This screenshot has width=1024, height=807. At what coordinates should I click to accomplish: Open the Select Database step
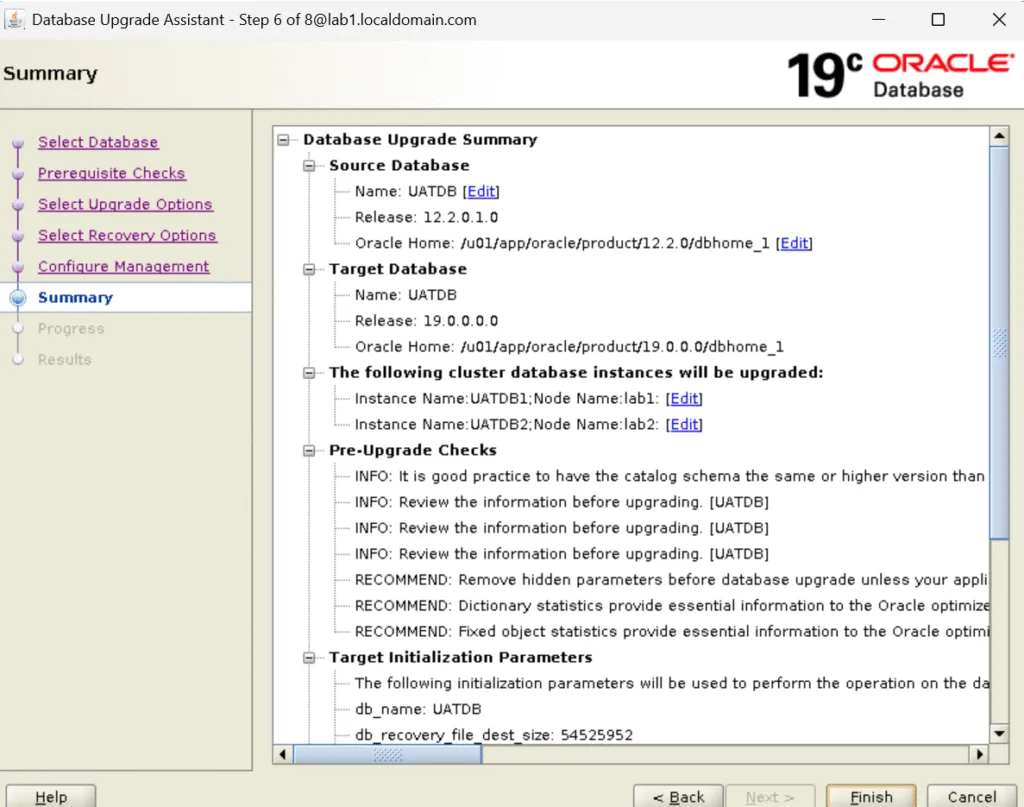point(97,142)
